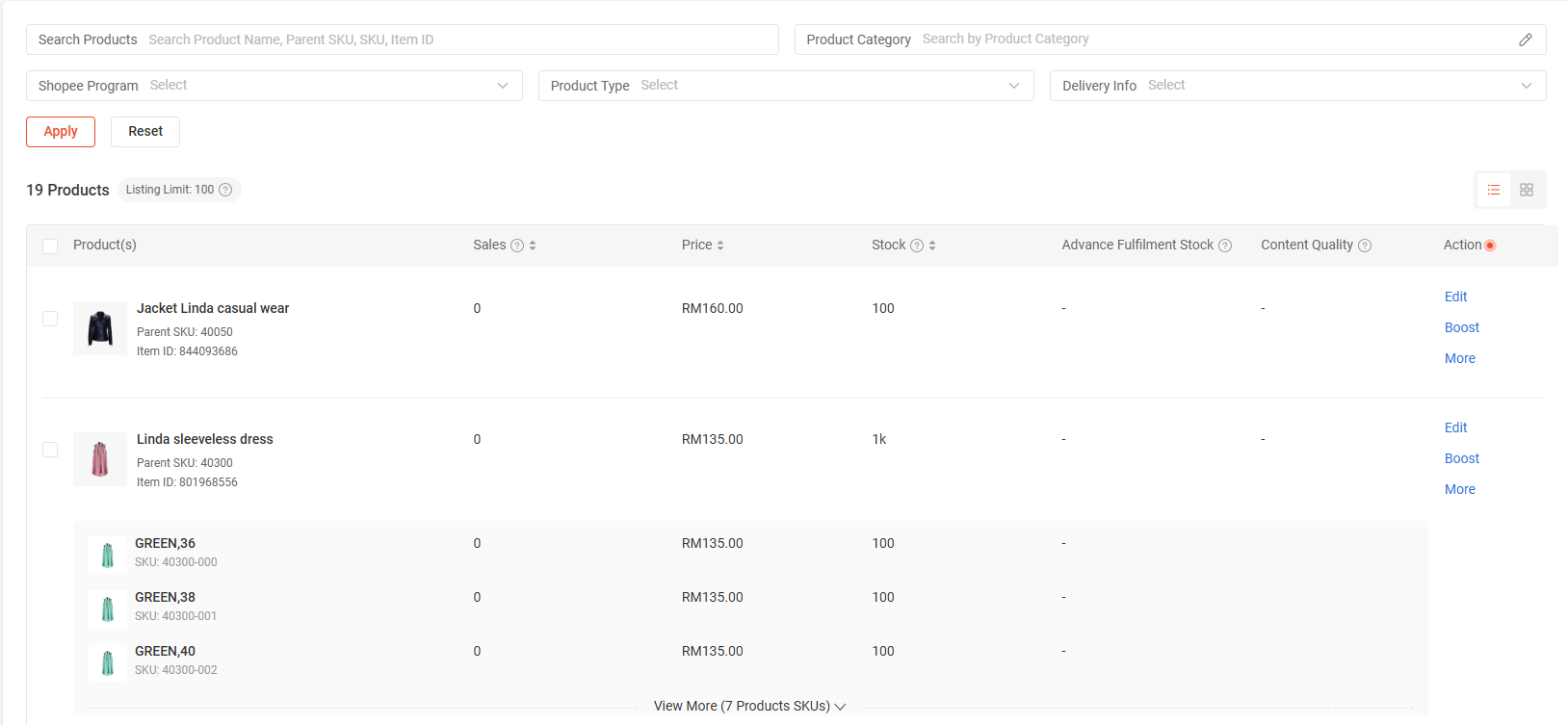The height and width of the screenshot is (725, 1568).
Task: Toggle the select-all products checkbox
Action: point(50,246)
